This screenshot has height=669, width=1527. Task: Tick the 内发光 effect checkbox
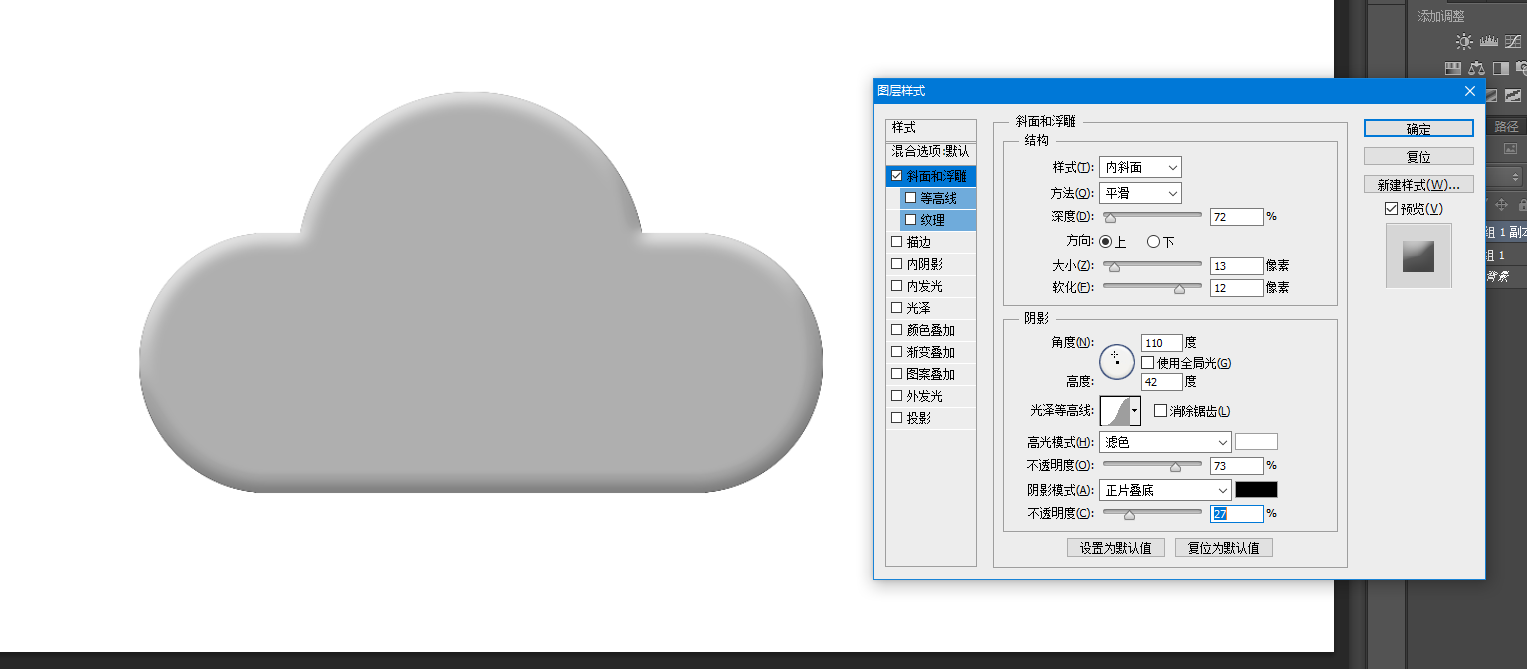896,286
